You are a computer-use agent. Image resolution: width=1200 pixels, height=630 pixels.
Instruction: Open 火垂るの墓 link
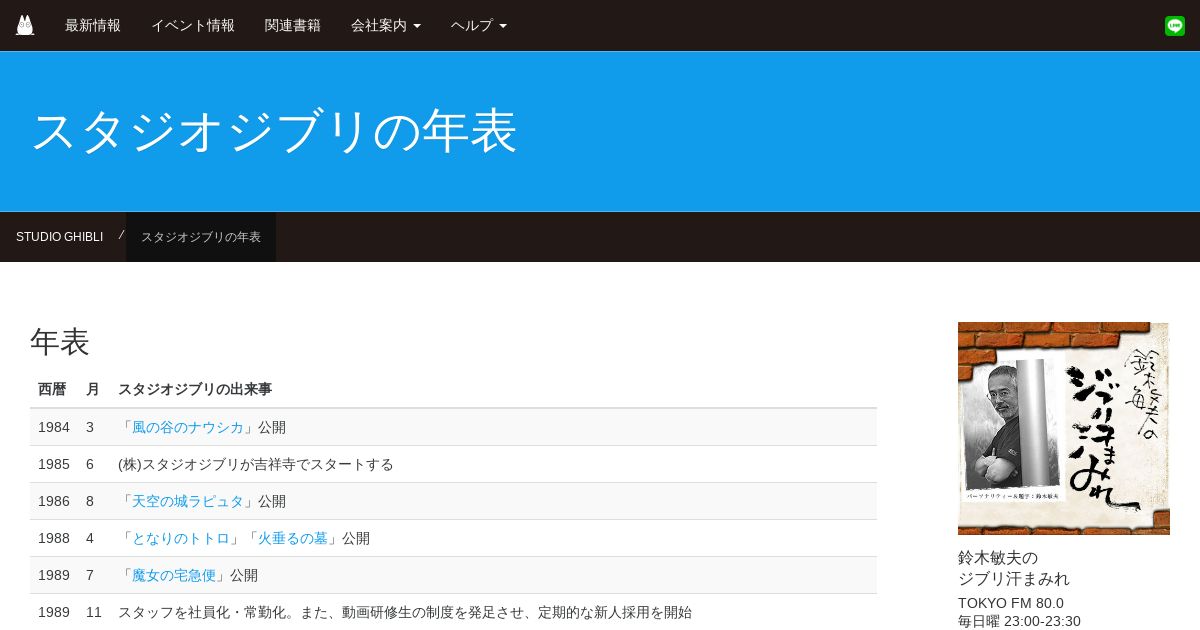tap(293, 538)
